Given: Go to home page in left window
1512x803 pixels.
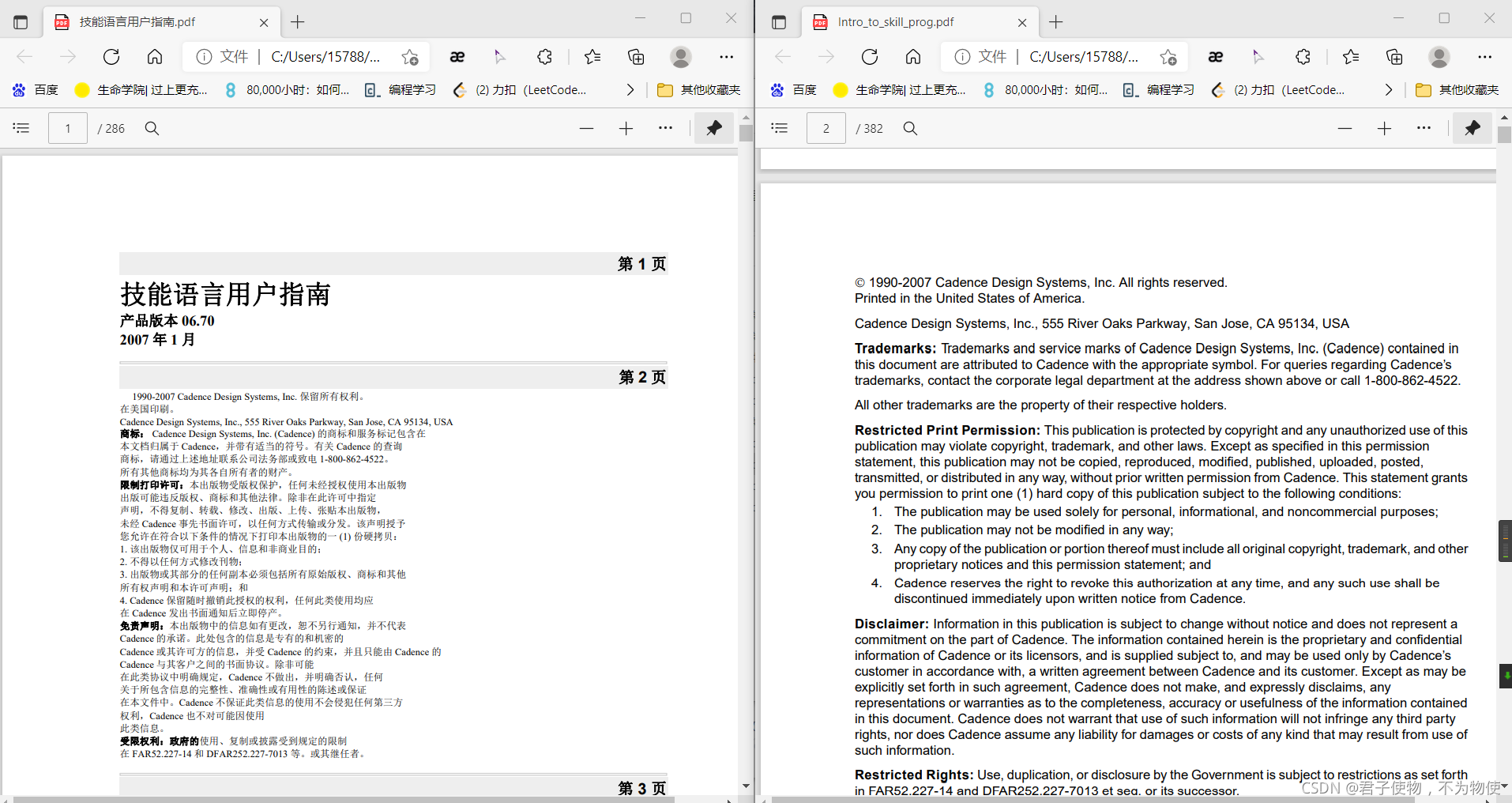Looking at the screenshot, I should pyautogui.click(x=155, y=57).
